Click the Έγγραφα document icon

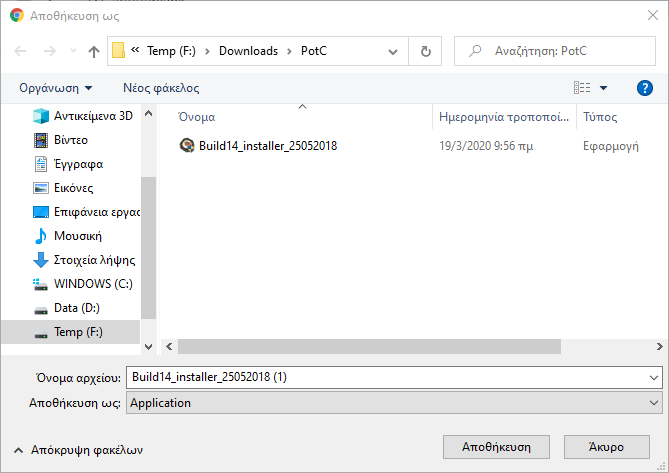click(x=41, y=164)
